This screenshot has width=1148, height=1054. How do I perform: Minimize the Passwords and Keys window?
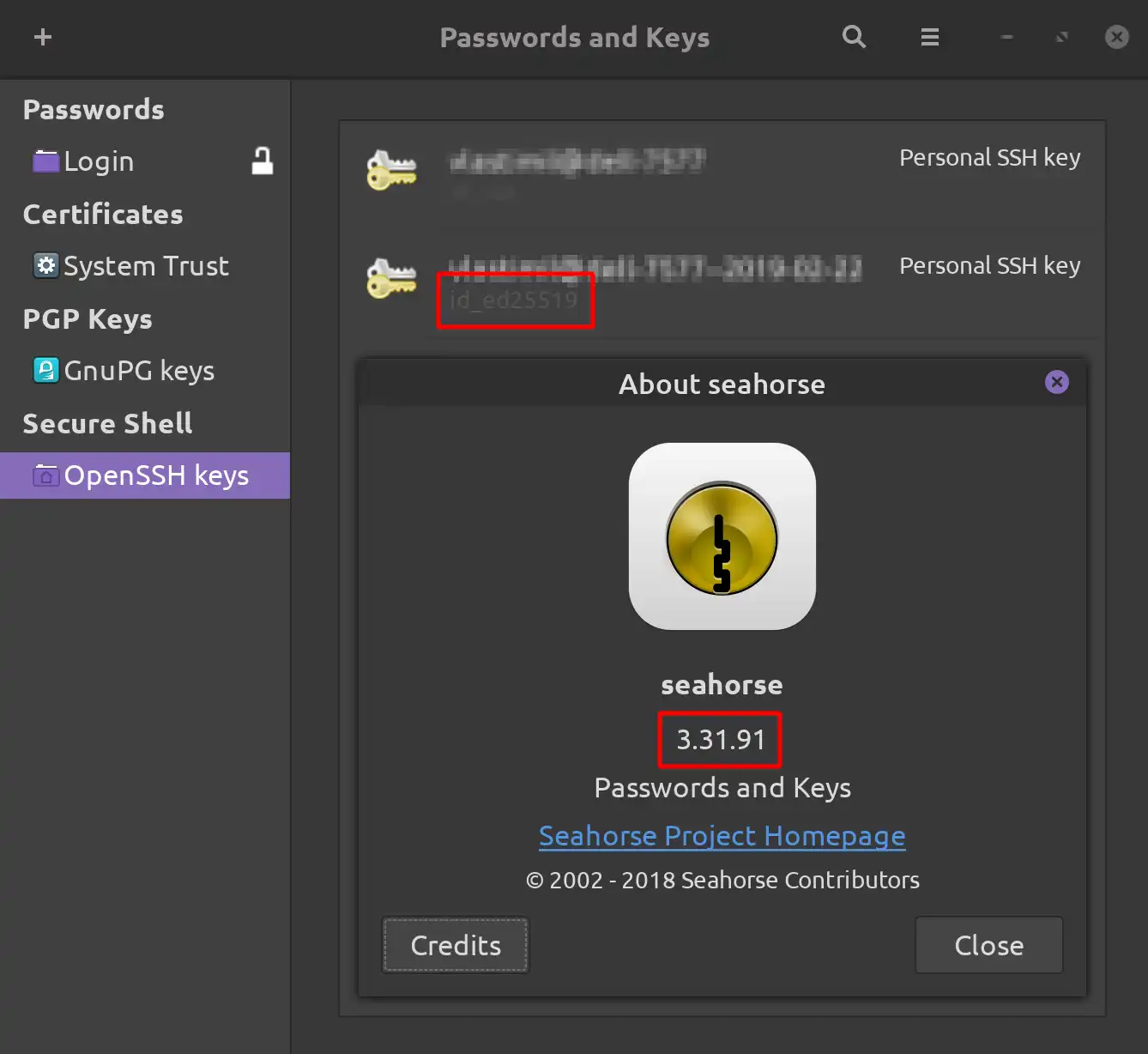(1006, 37)
